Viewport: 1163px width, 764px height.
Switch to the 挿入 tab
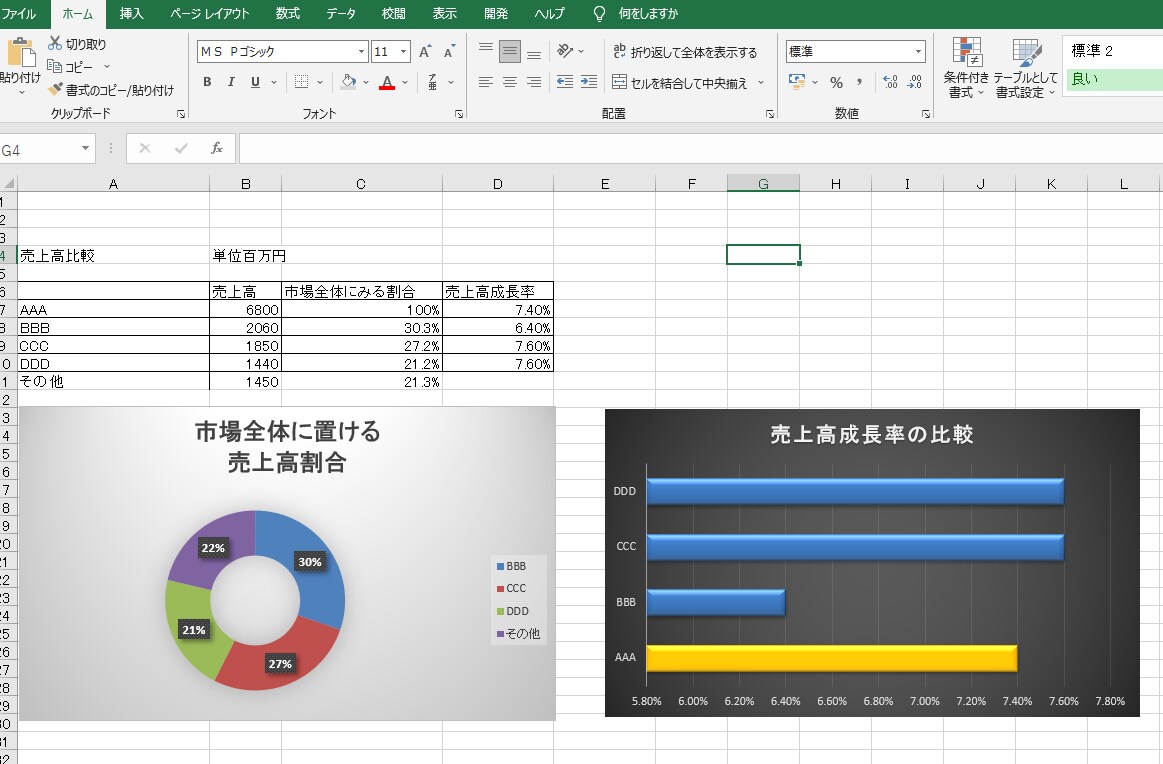tap(131, 13)
